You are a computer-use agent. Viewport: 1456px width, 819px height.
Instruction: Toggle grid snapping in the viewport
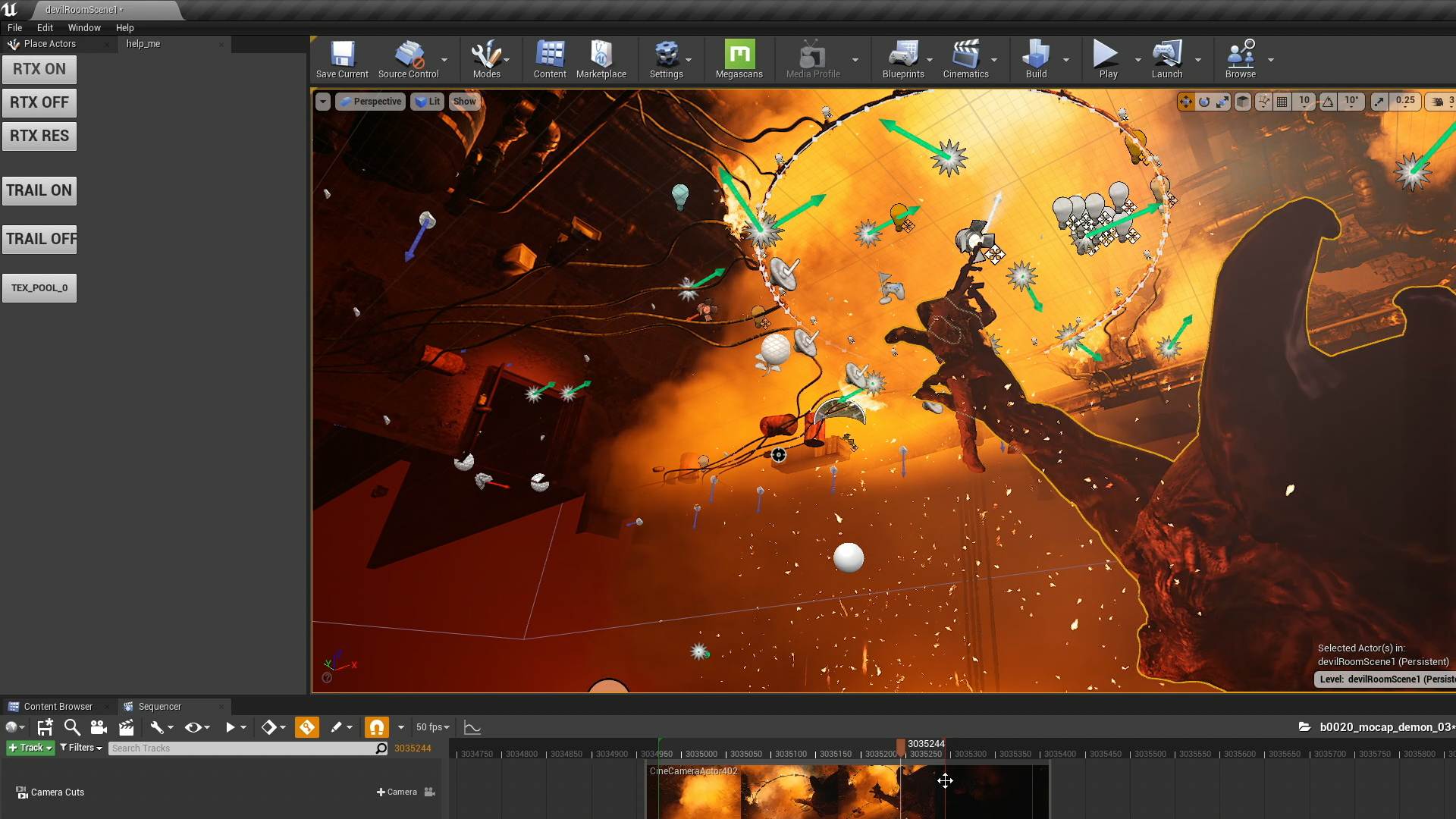[1282, 102]
